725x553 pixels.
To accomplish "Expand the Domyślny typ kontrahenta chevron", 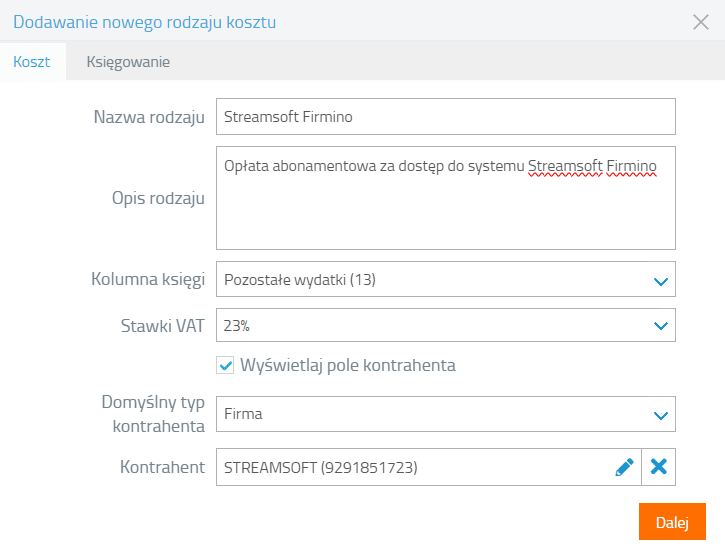I will (x=661, y=415).
